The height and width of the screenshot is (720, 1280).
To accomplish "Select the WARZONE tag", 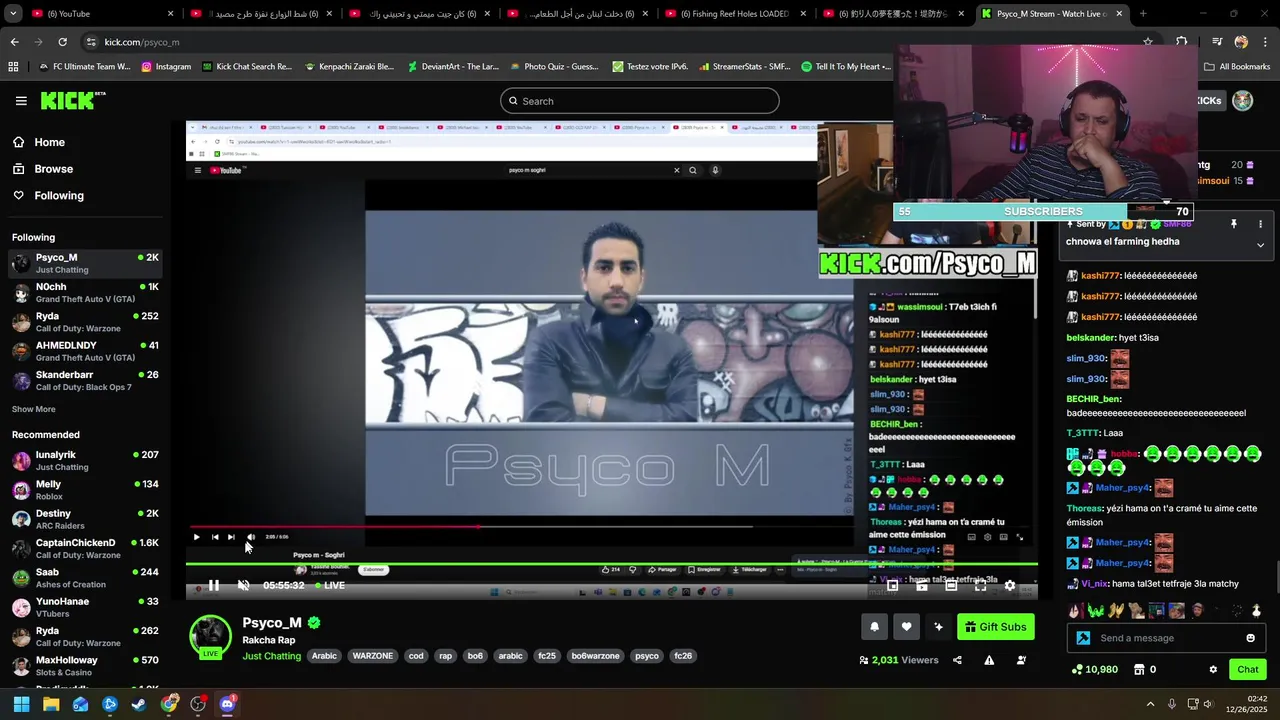I will (372, 656).
